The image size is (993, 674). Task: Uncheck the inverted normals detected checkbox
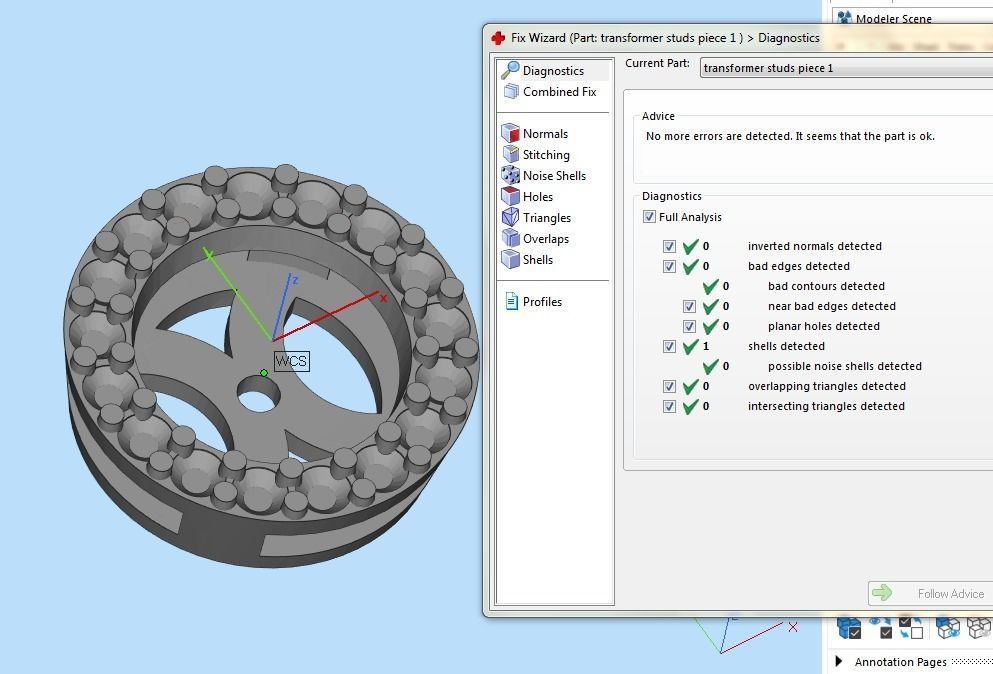(x=669, y=246)
